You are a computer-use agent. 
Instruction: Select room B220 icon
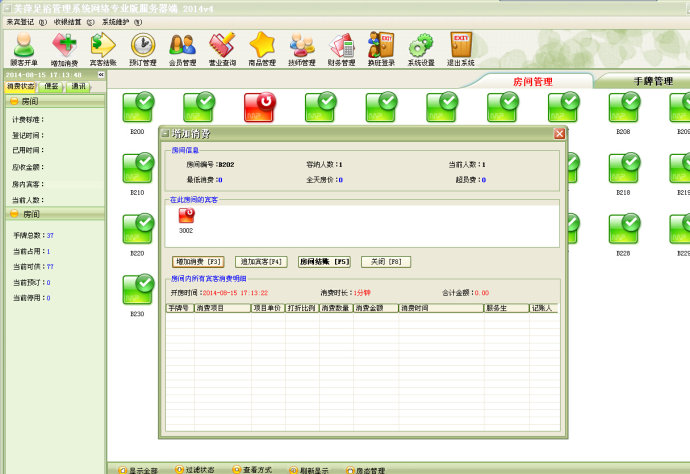click(138, 229)
